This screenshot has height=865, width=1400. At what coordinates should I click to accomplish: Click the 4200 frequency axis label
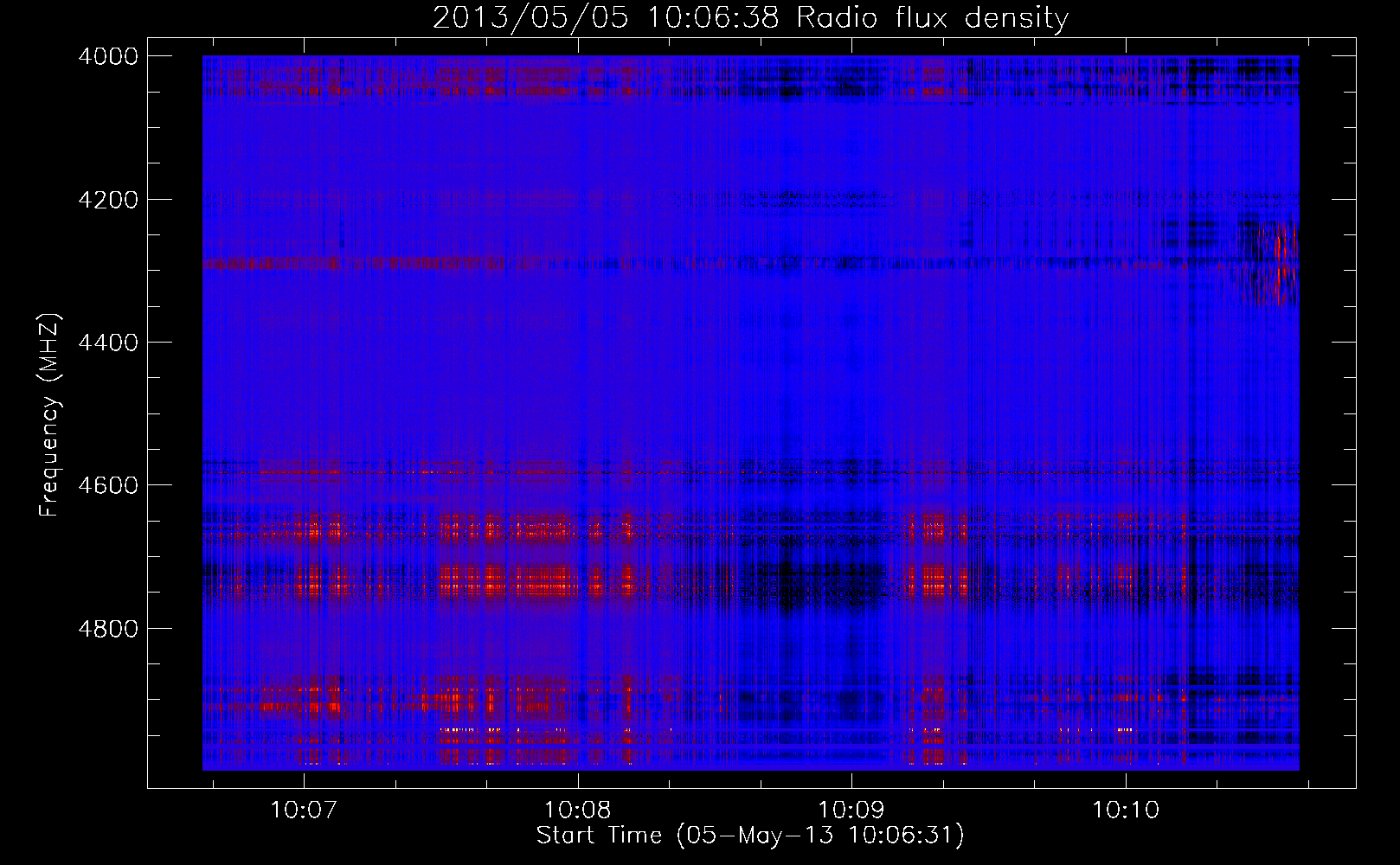pyautogui.click(x=108, y=200)
